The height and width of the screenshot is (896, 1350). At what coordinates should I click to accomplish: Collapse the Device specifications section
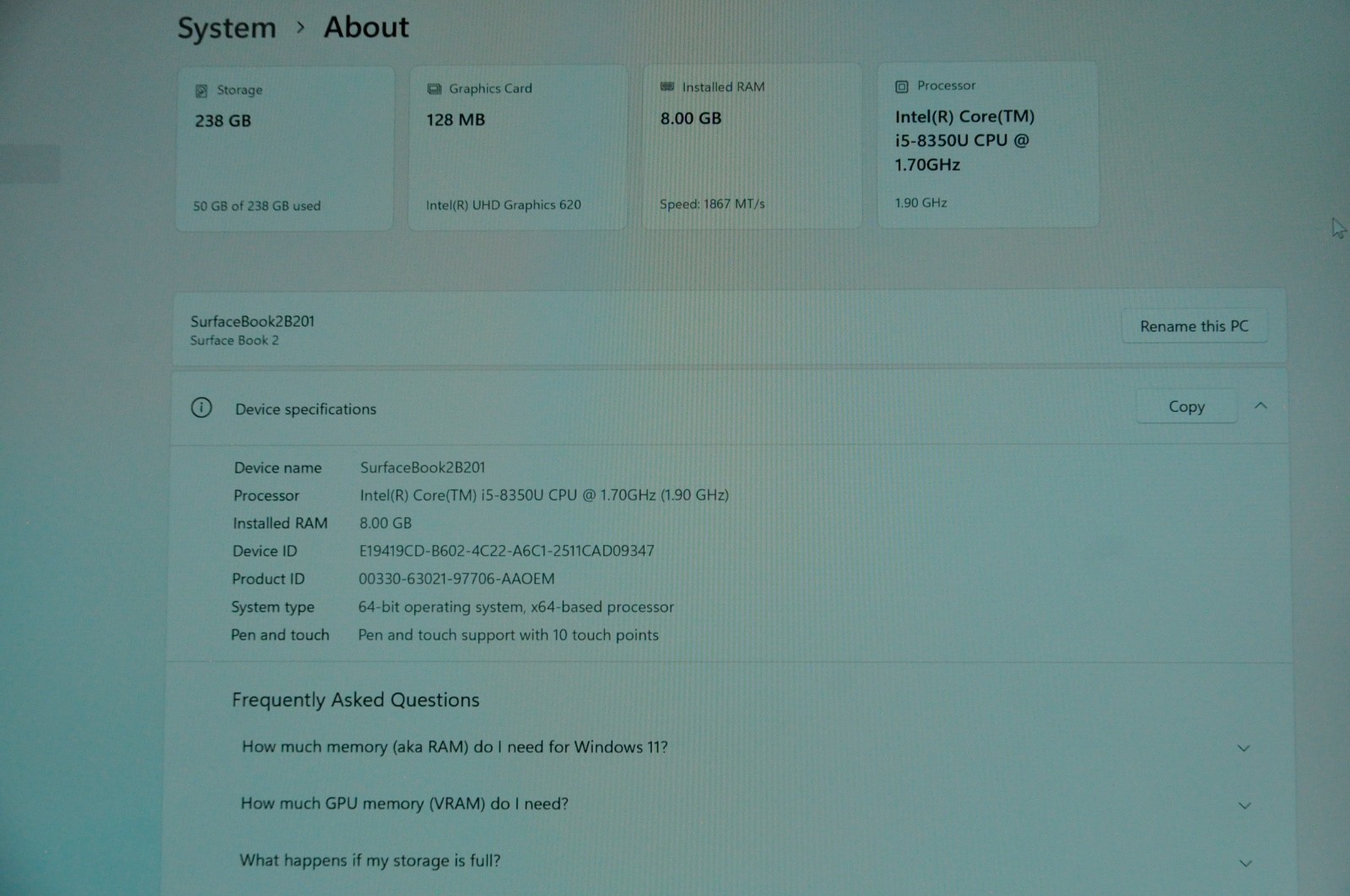pos(1261,406)
